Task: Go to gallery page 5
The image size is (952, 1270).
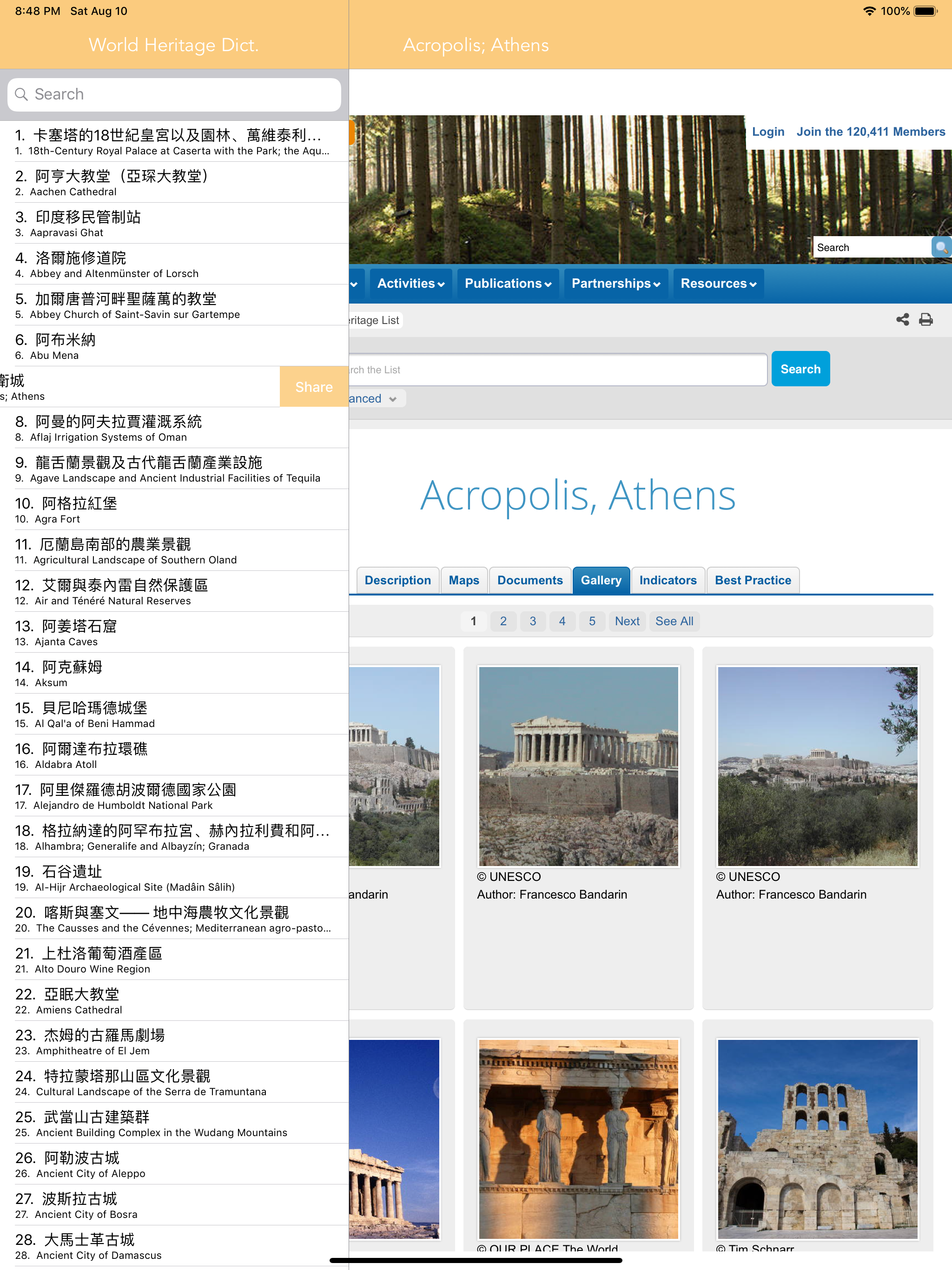Action: coord(592,621)
